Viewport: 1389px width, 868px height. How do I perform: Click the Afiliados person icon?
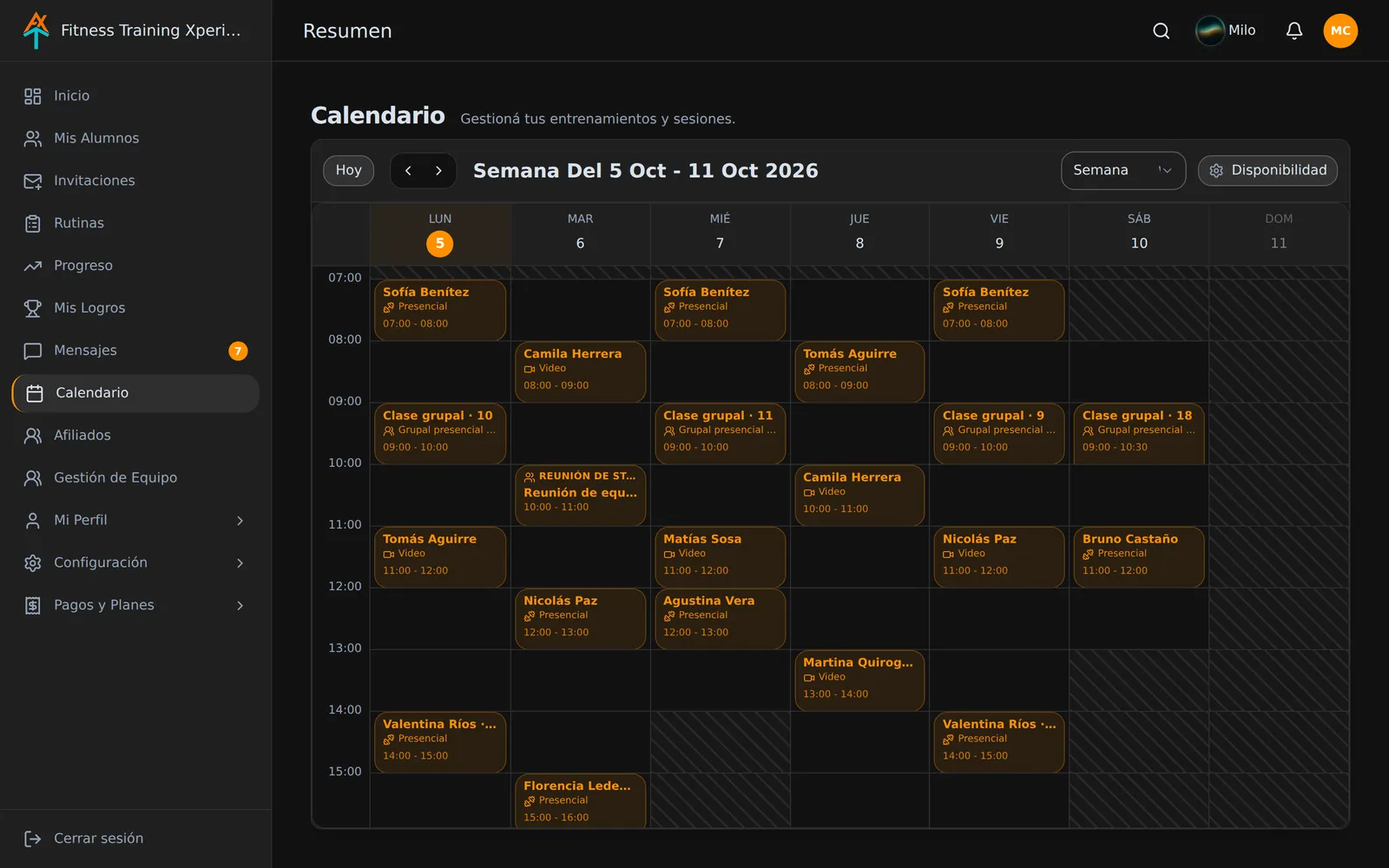coord(33,436)
